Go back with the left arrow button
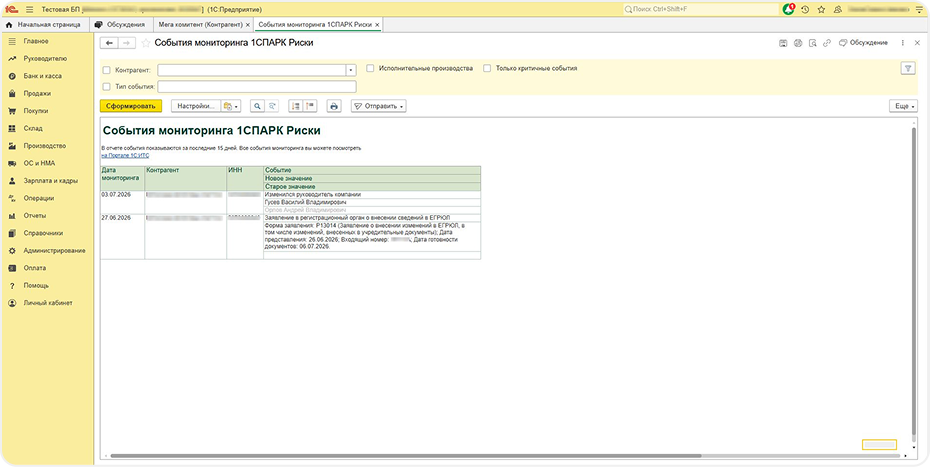The width and height of the screenshot is (930, 467). click(x=109, y=43)
